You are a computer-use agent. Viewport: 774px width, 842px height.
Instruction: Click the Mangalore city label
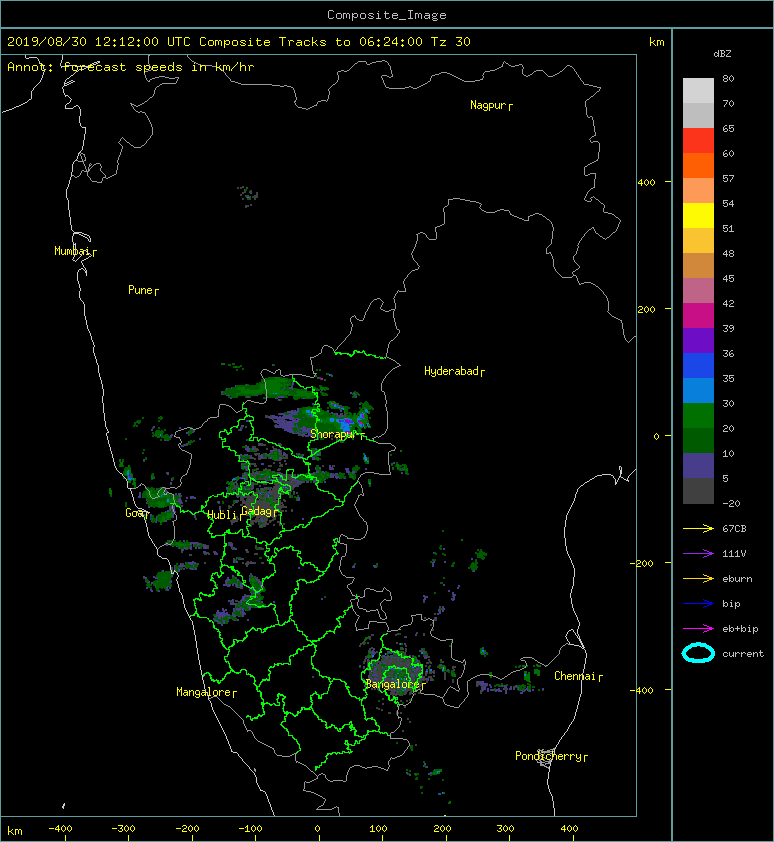pyautogui.click(x=204, y=692)
